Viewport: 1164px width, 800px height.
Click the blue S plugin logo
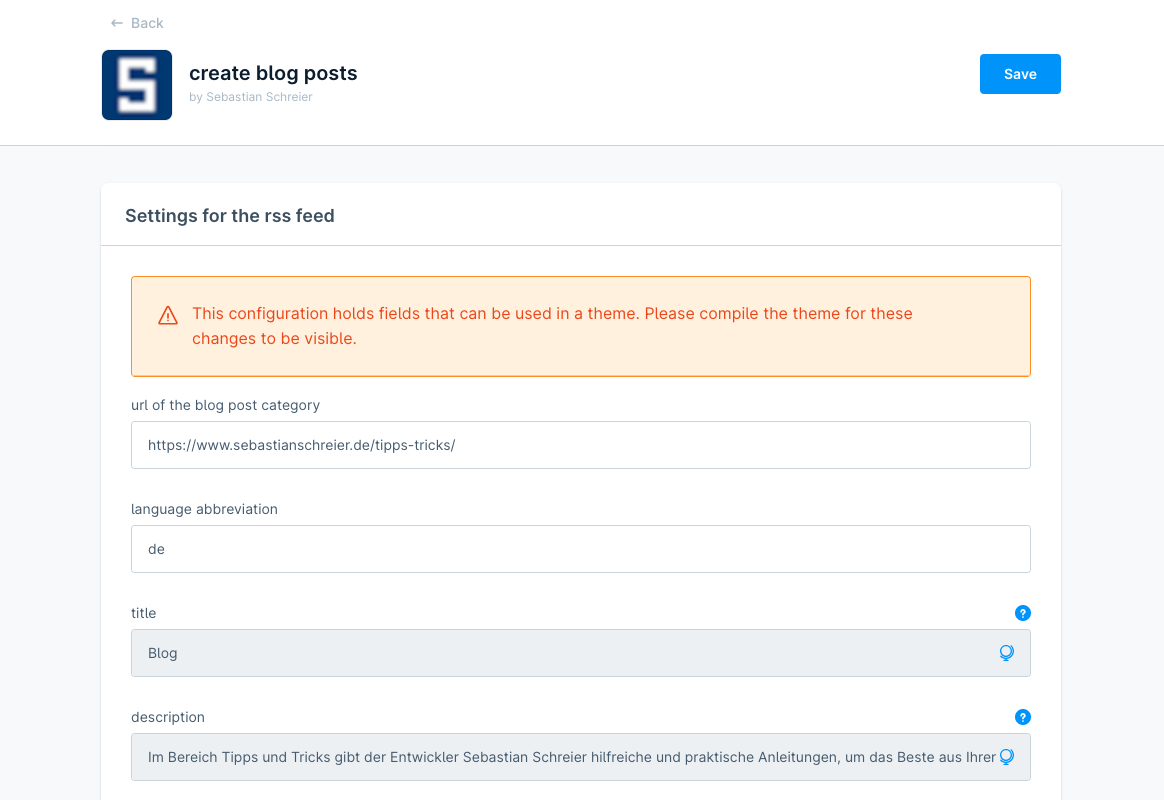(137, 85)
